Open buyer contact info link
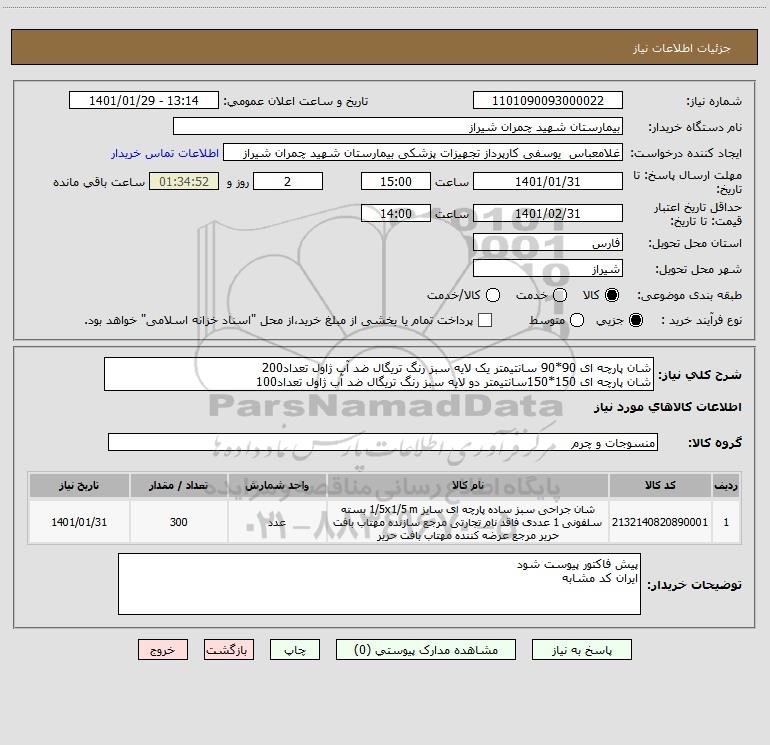The image size is (770, 745). click(x=165, y=153)
